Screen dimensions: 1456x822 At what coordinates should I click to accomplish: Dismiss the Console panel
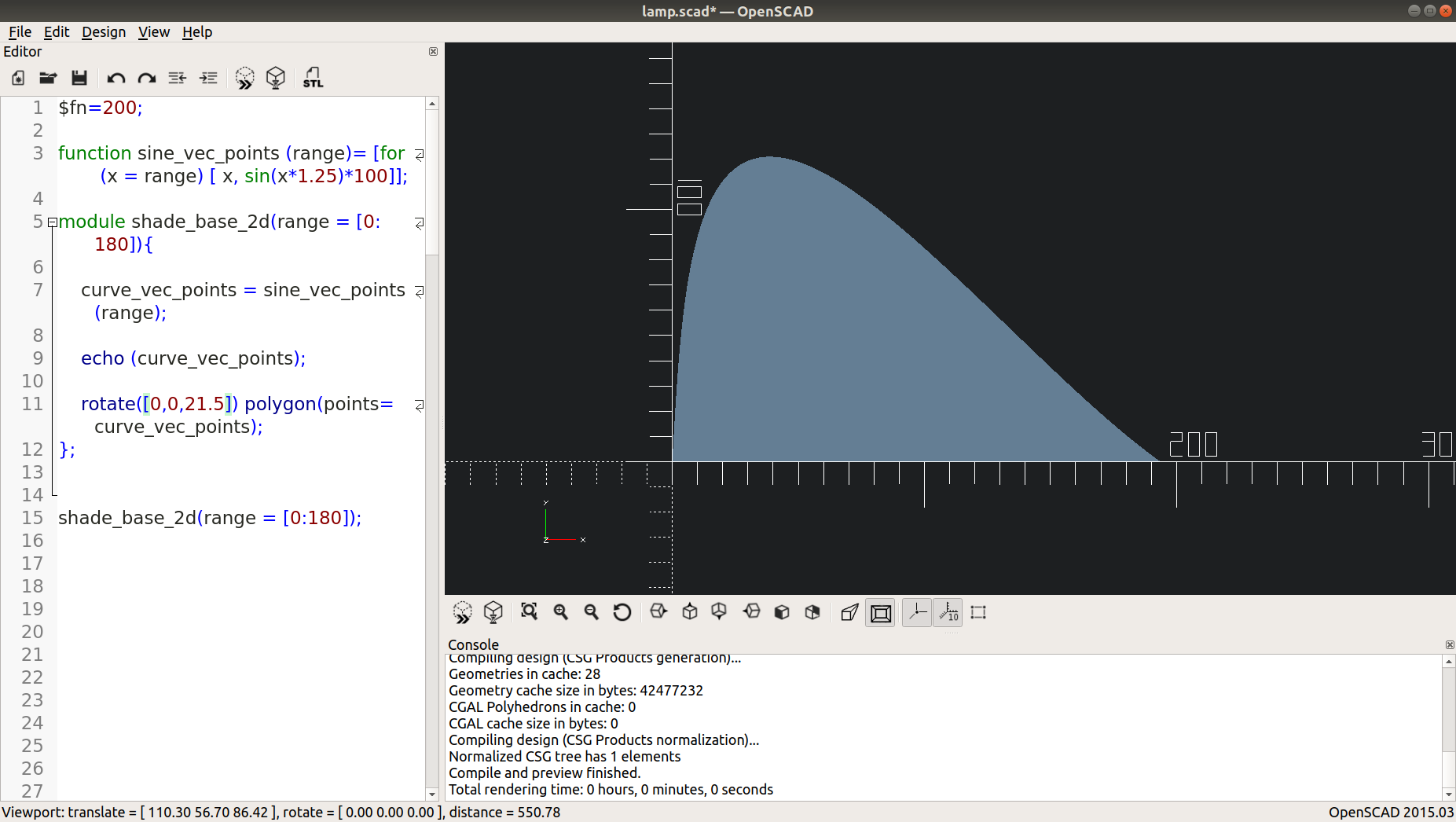point(1449,645)
